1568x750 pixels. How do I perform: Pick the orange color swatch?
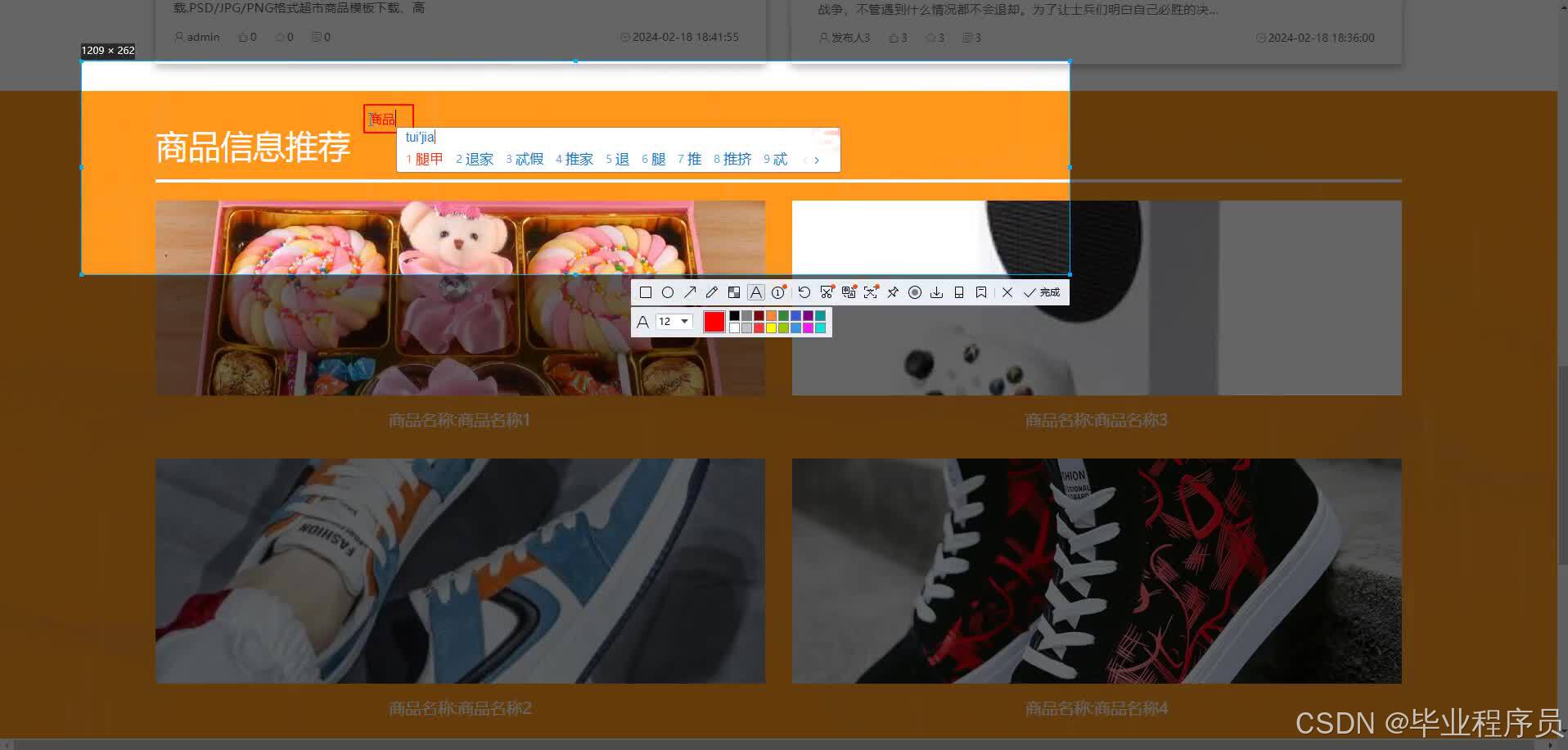coord(771,315)
